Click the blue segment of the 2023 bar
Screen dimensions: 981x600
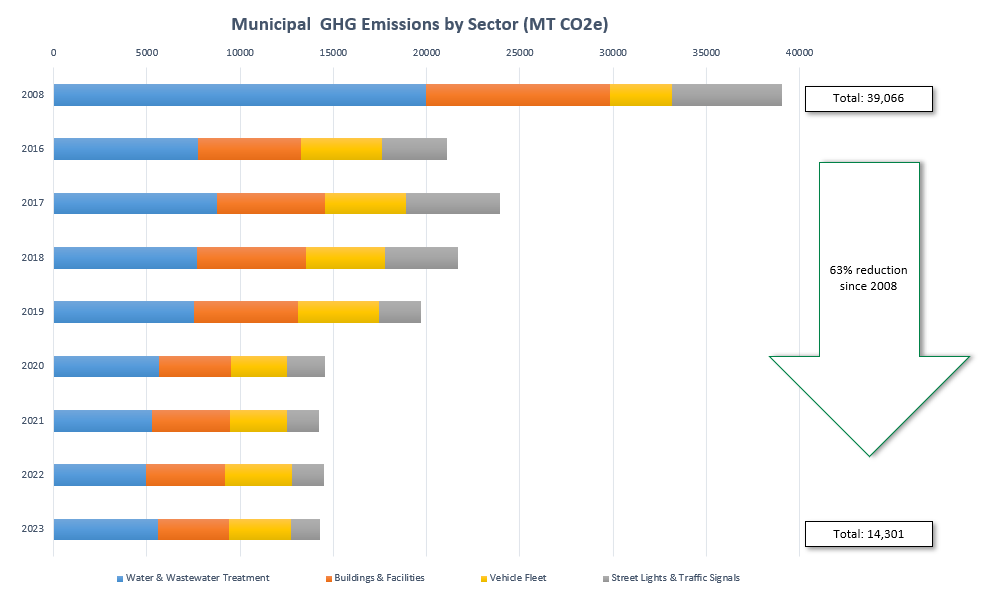tap(105, 530)
